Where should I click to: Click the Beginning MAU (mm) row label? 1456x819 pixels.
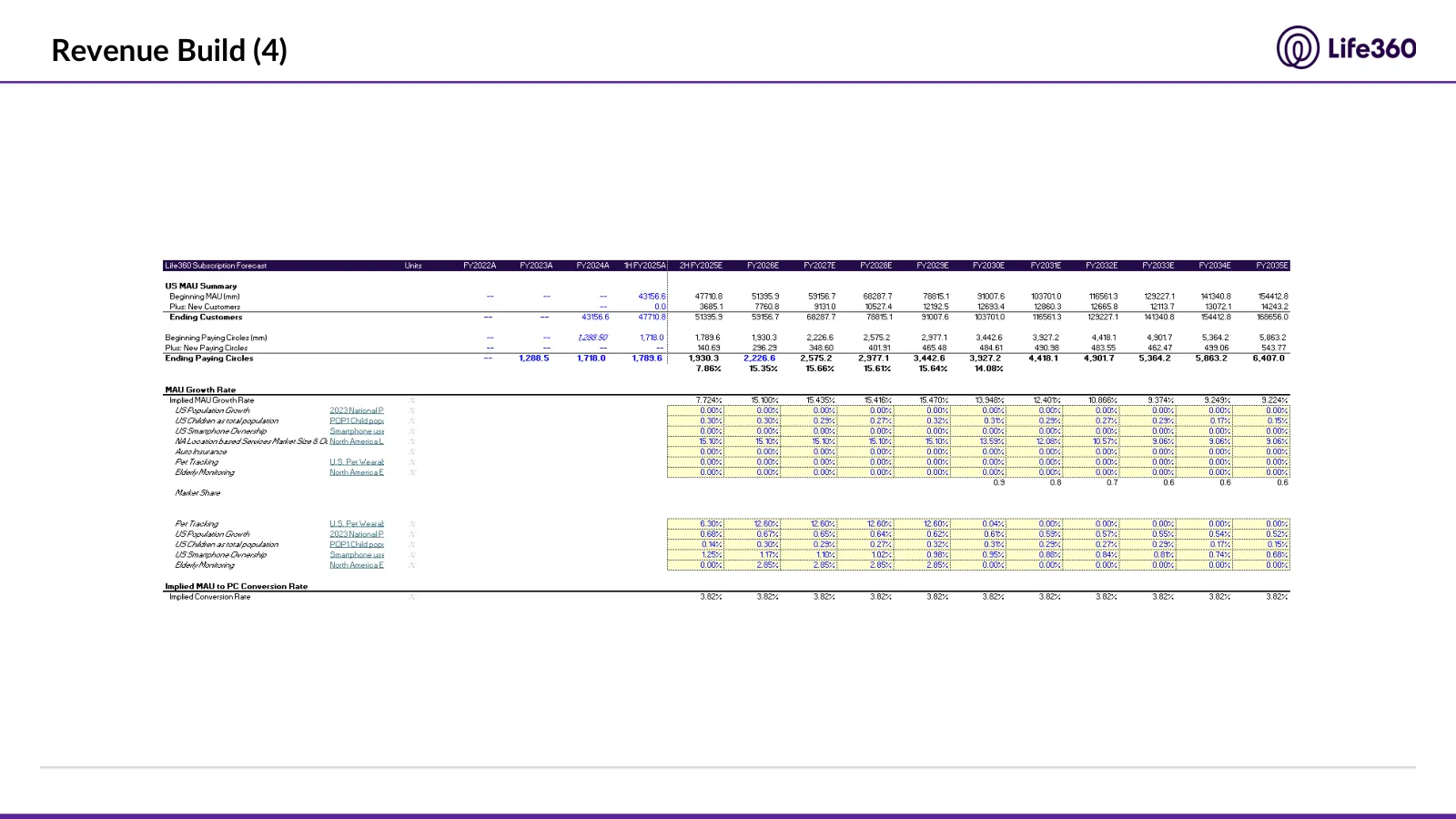205,297
